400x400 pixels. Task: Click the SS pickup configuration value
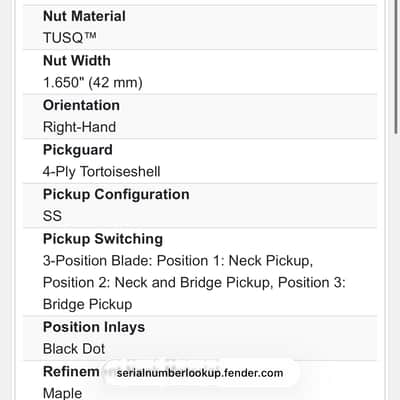(52, 216)
